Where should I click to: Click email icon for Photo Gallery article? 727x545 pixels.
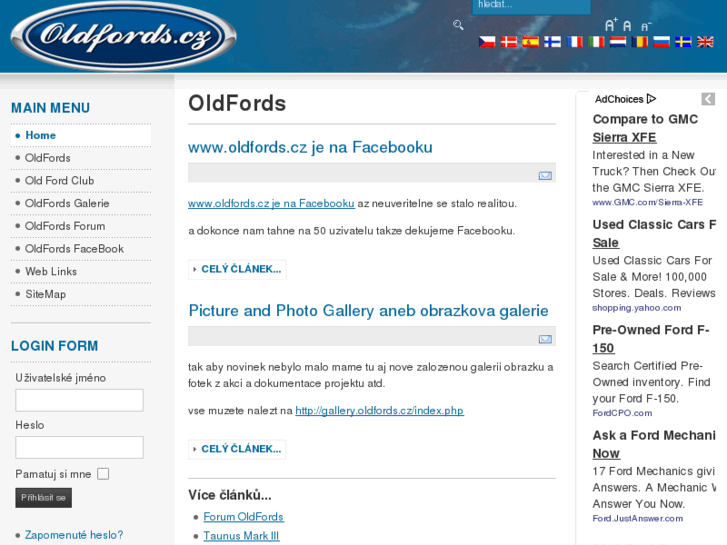545,340
